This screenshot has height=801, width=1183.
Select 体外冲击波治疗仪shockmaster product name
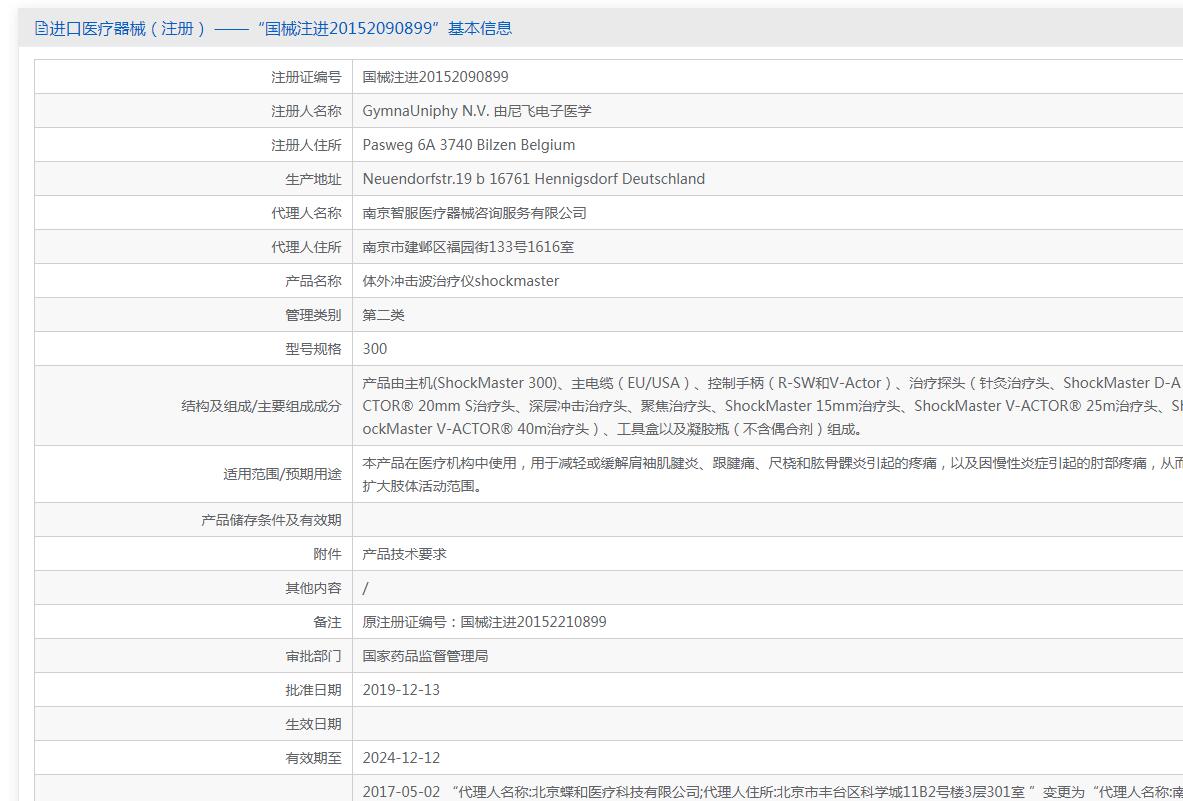(x=461, y=281)
